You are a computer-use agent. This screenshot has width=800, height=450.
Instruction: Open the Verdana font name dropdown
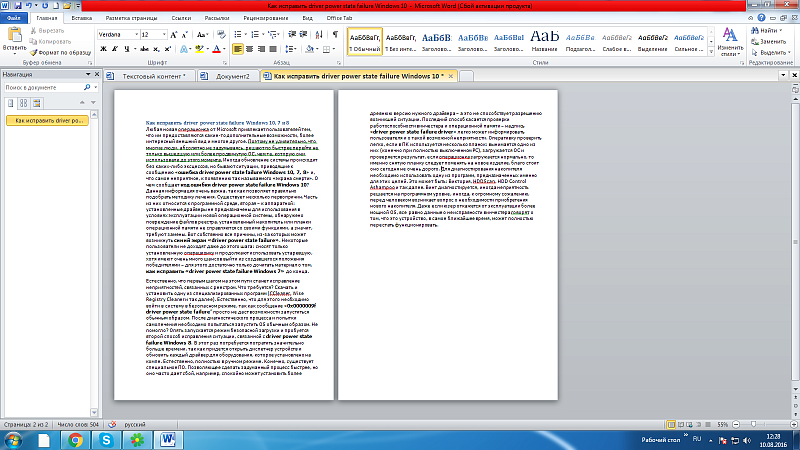point(136,35)
